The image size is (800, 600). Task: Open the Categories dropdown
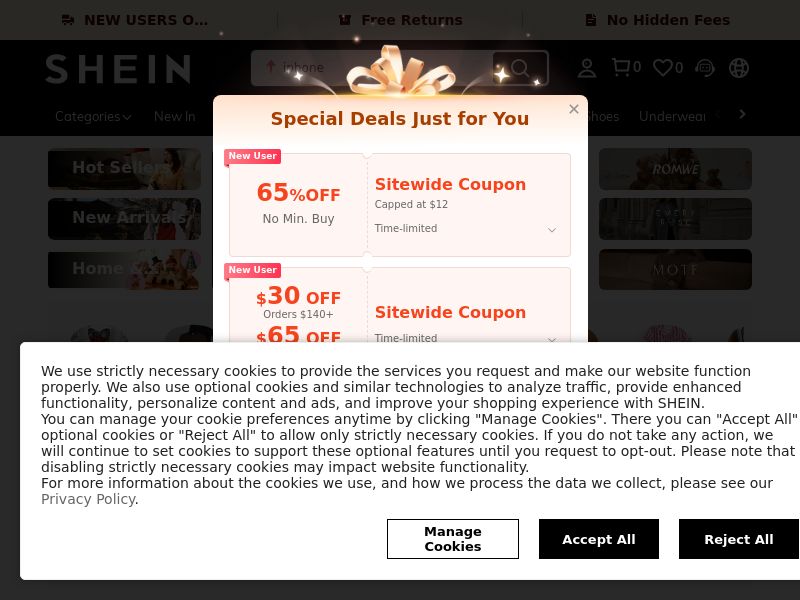pyautogui.click(x=93, y=116)
